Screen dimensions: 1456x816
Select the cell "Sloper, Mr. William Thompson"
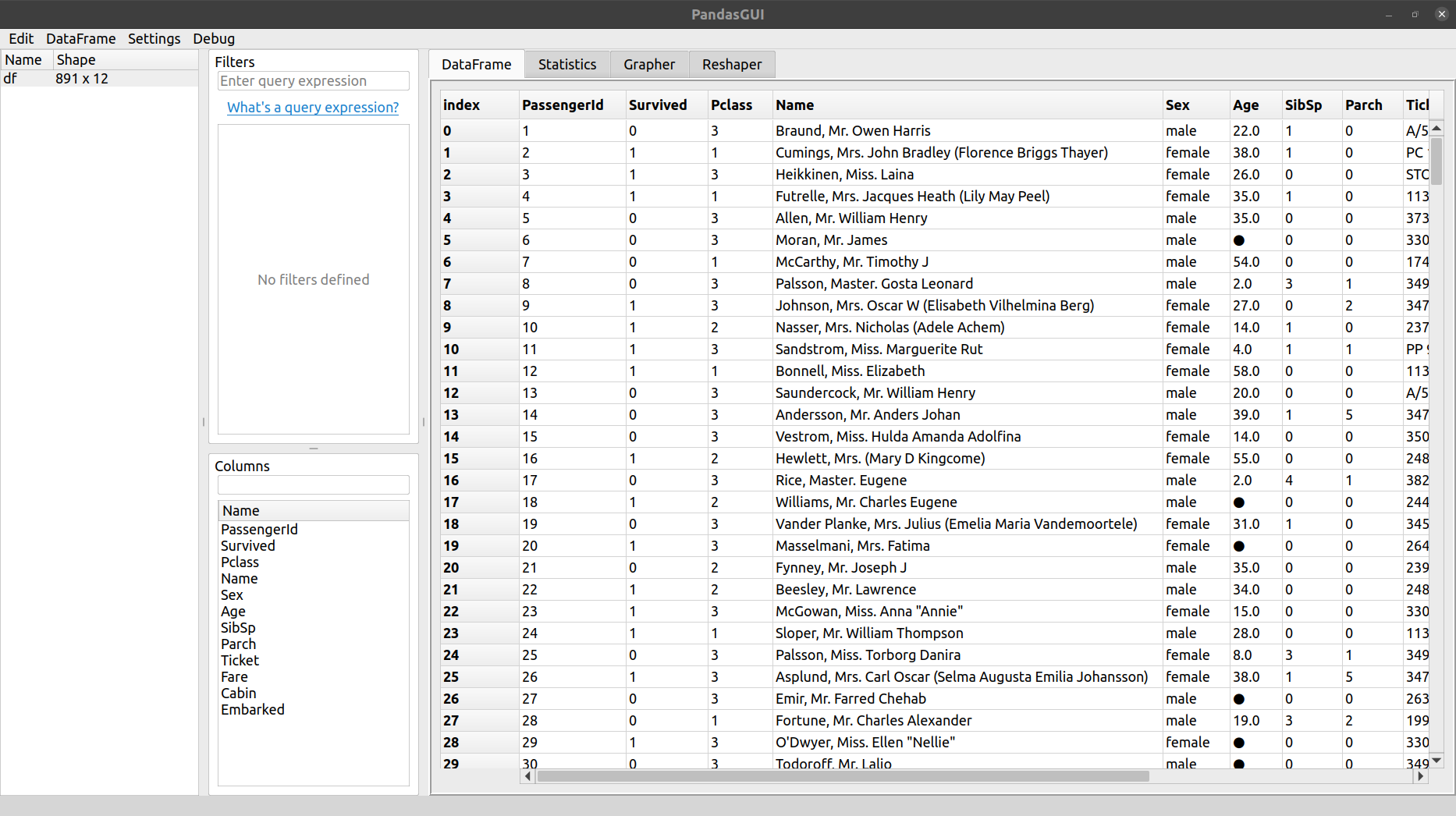[x=968, y=633]
